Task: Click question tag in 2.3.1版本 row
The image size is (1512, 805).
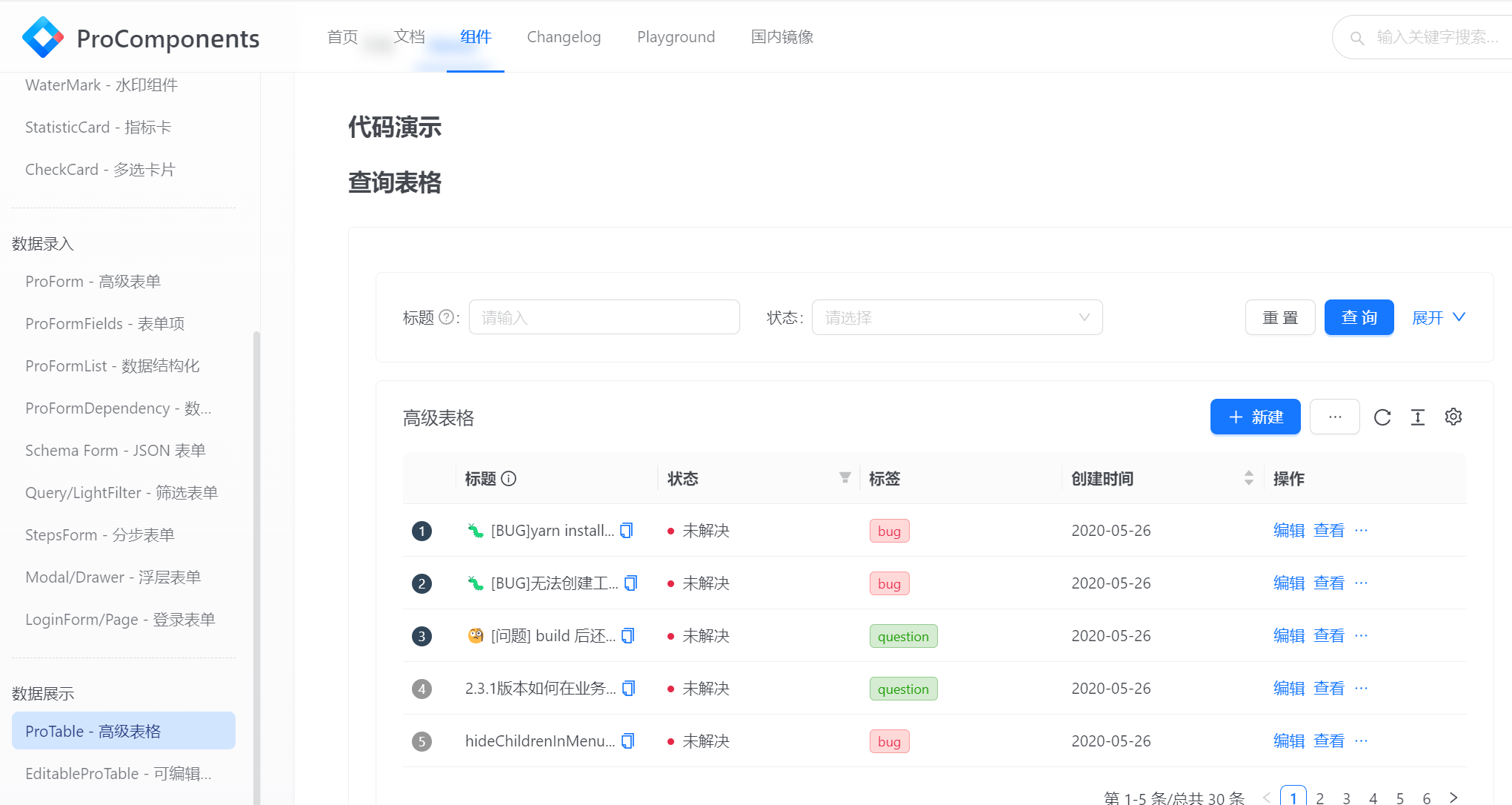Action: [903, 689]
